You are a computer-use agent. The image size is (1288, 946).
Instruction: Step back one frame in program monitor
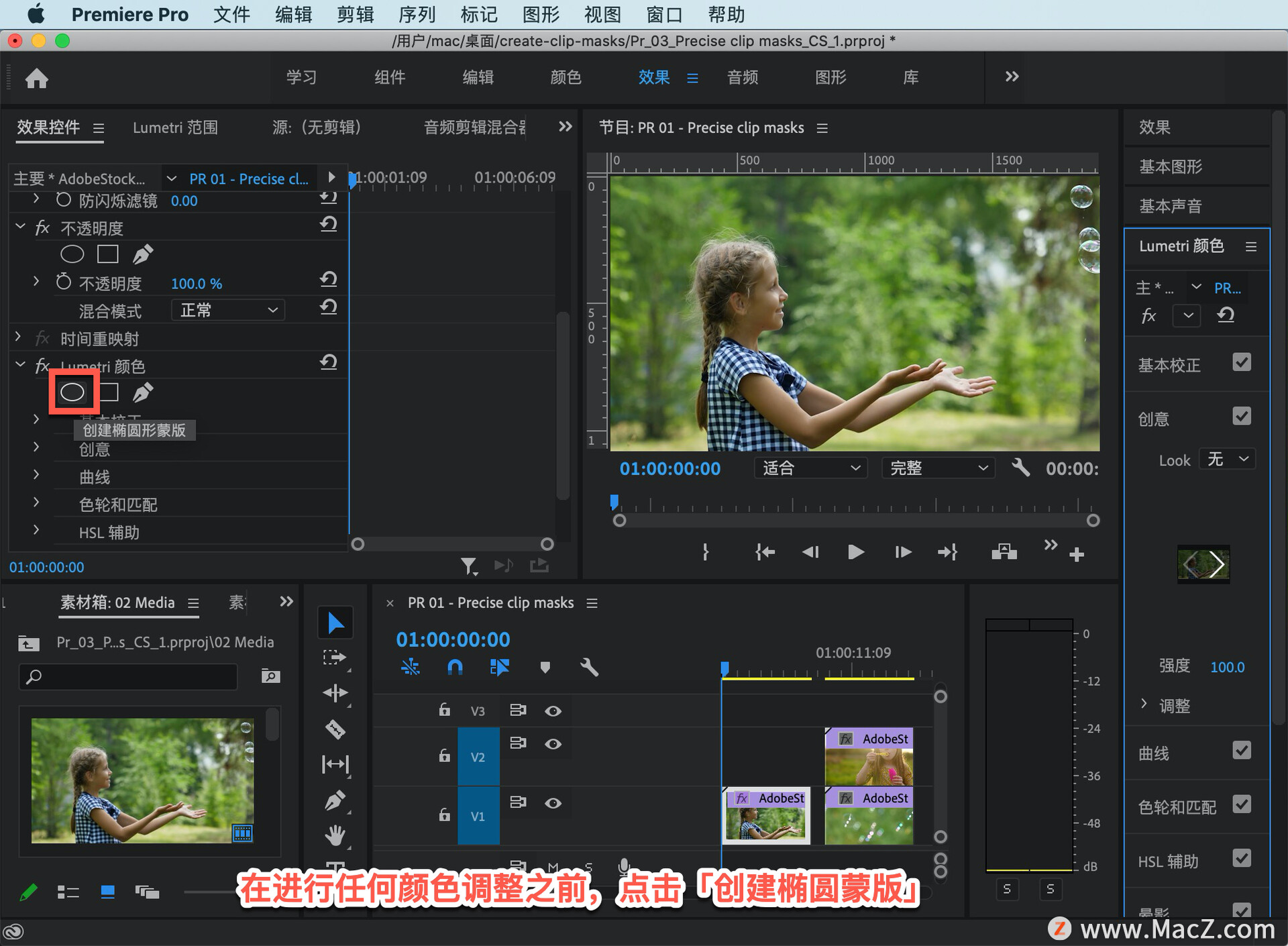click(x=810, y=552)
